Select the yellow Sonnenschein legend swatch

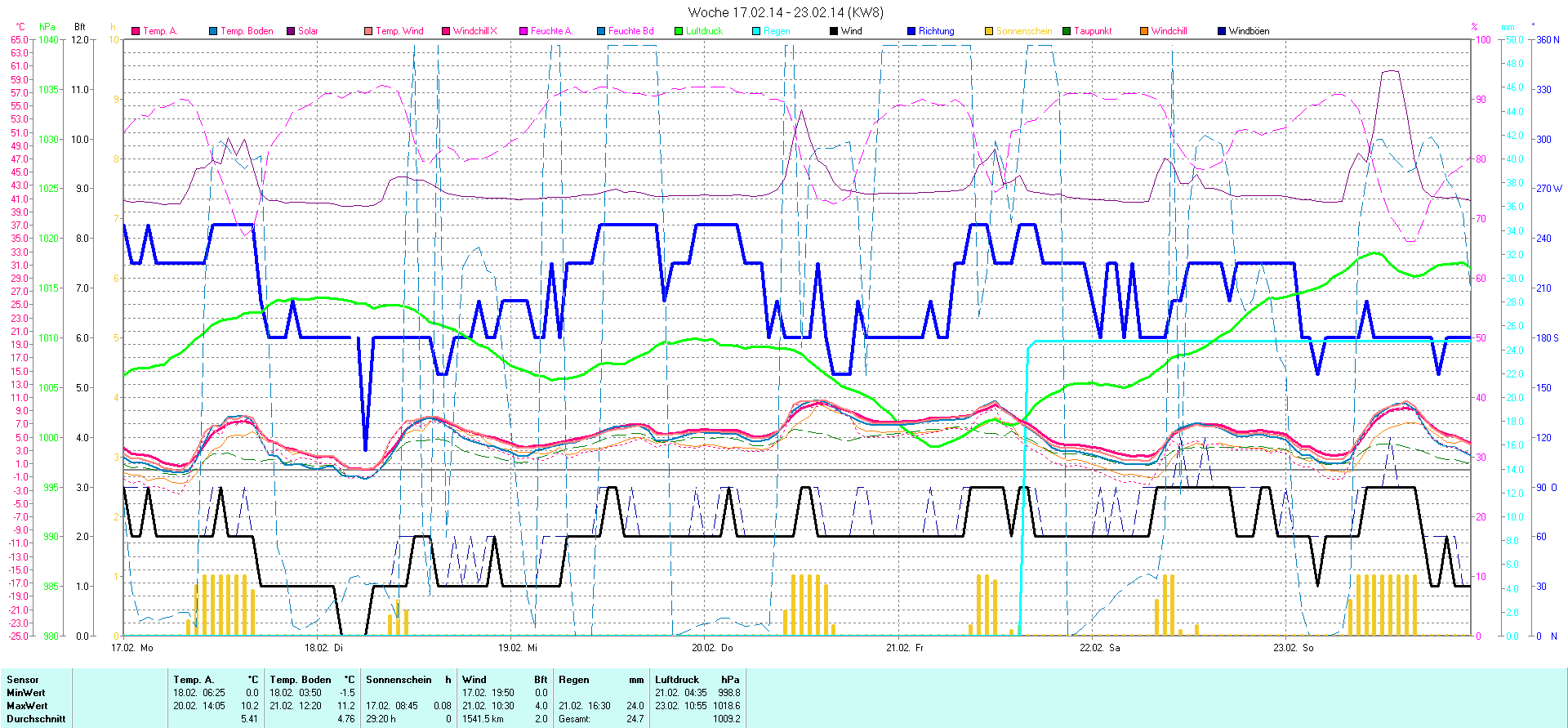[989, 31]
